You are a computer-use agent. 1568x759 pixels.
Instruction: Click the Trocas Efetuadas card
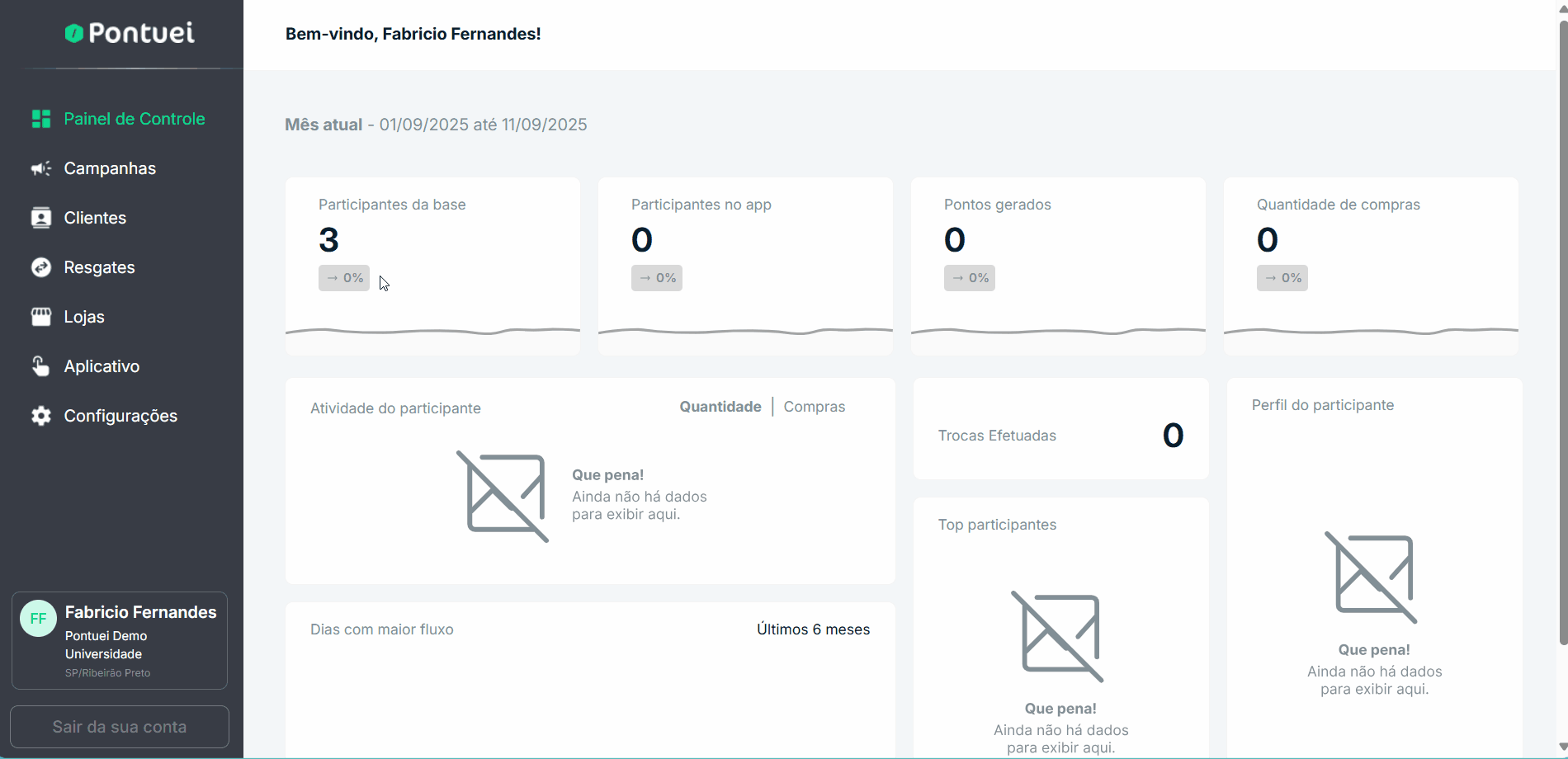1060,429
